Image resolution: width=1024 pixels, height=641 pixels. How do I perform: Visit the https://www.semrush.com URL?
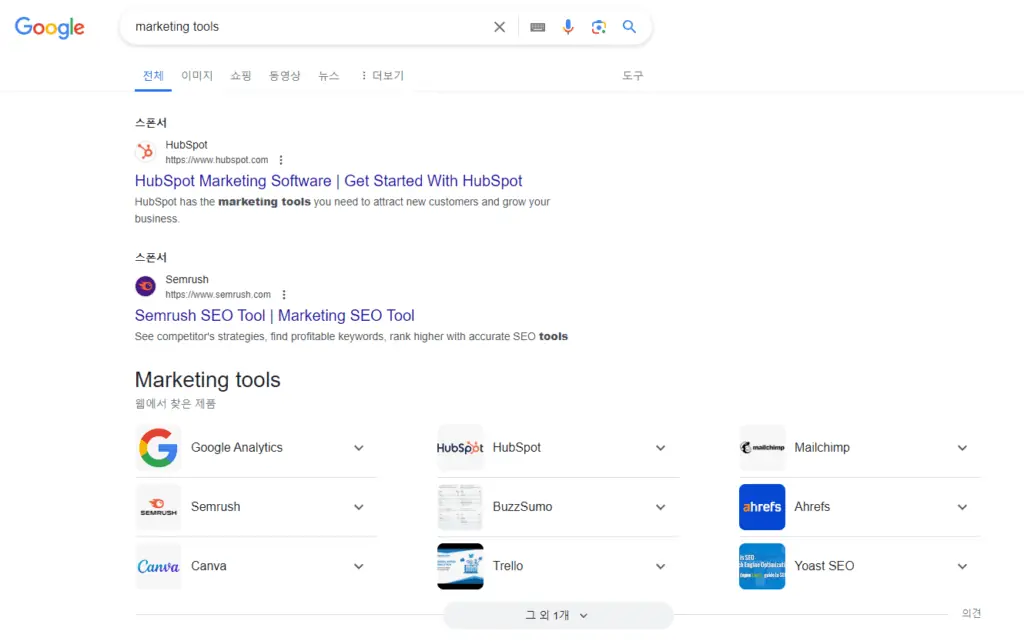click(218, 294)
